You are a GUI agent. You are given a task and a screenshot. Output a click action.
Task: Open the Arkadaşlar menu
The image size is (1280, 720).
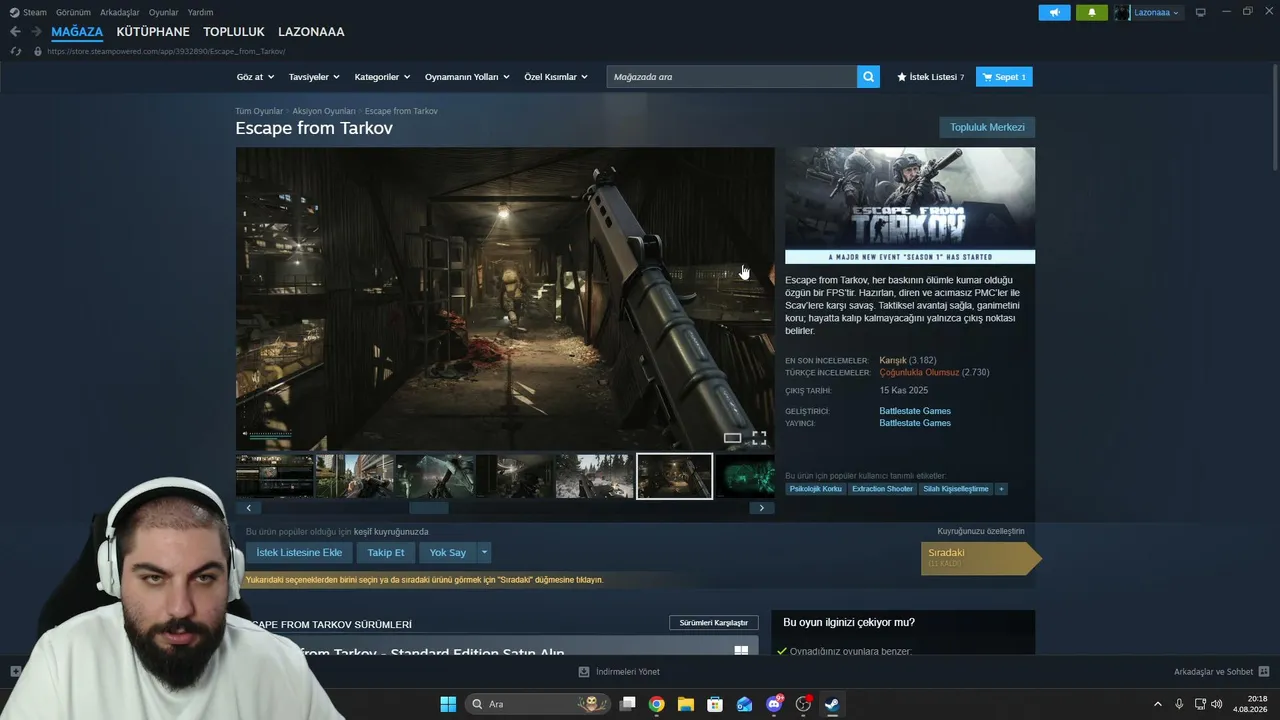120,12
